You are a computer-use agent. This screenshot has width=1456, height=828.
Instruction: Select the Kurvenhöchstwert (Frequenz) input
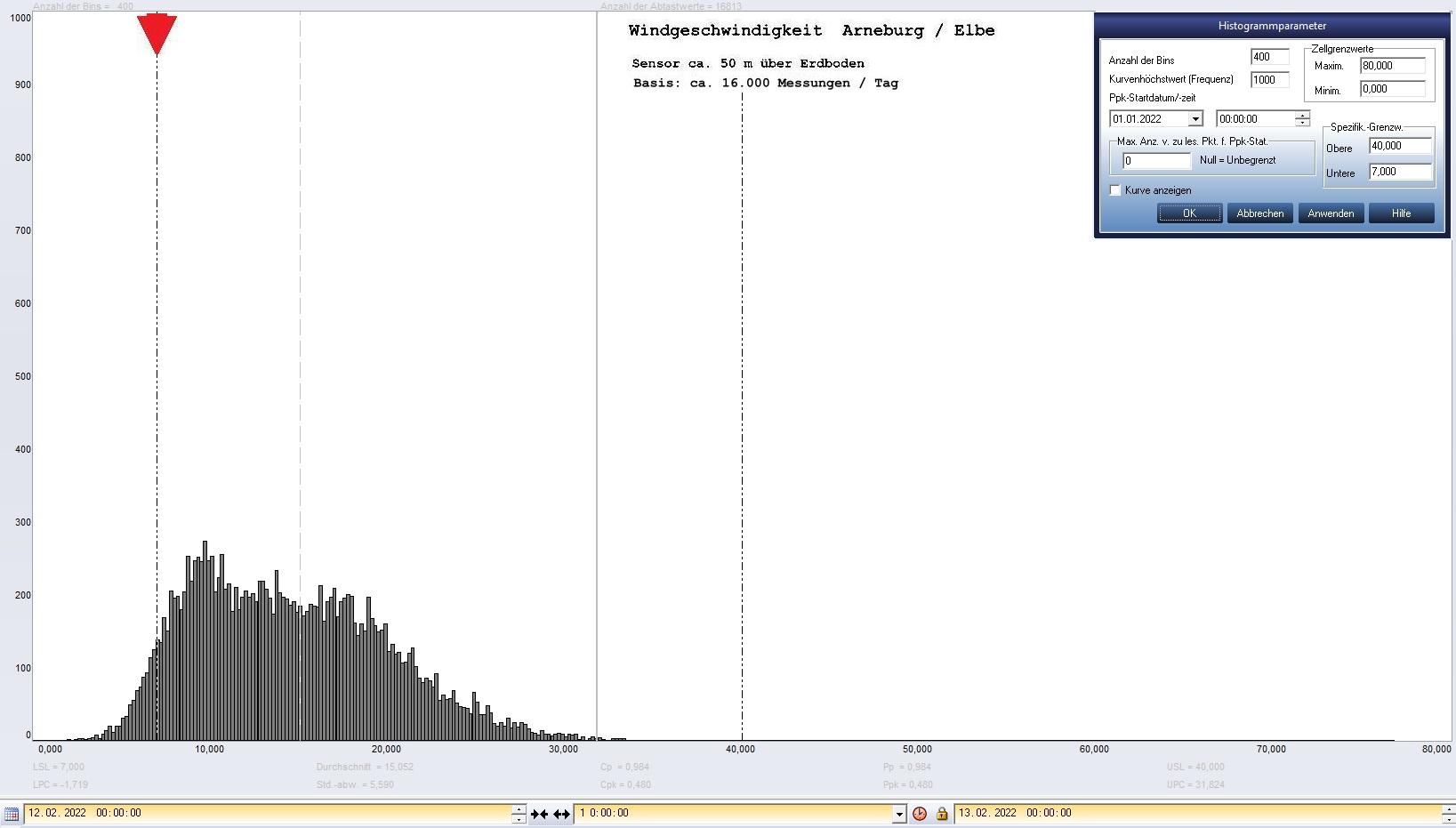1268,80
